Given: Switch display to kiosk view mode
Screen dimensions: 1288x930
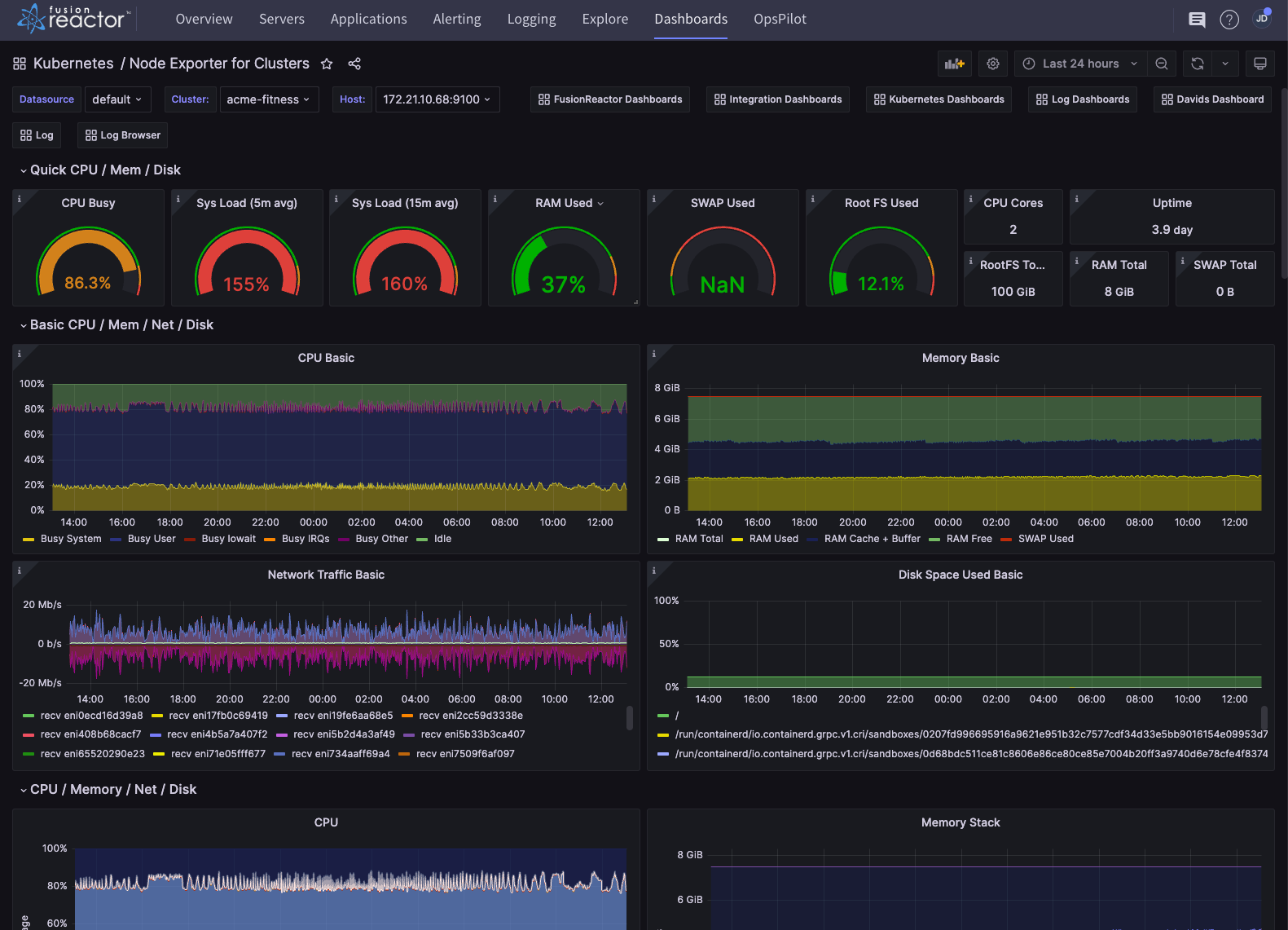Looking at the screenshot, I should [x=1259, y=64].
